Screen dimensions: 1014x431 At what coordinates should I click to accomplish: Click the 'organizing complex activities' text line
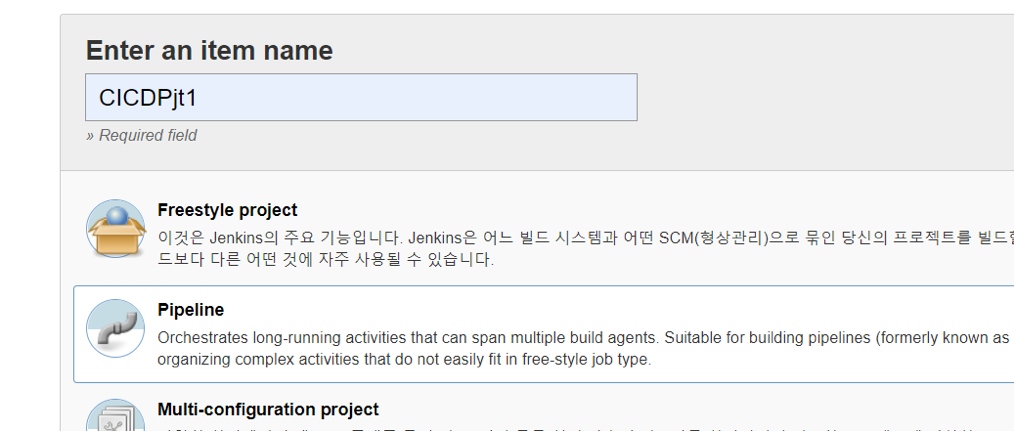point(404,360)
